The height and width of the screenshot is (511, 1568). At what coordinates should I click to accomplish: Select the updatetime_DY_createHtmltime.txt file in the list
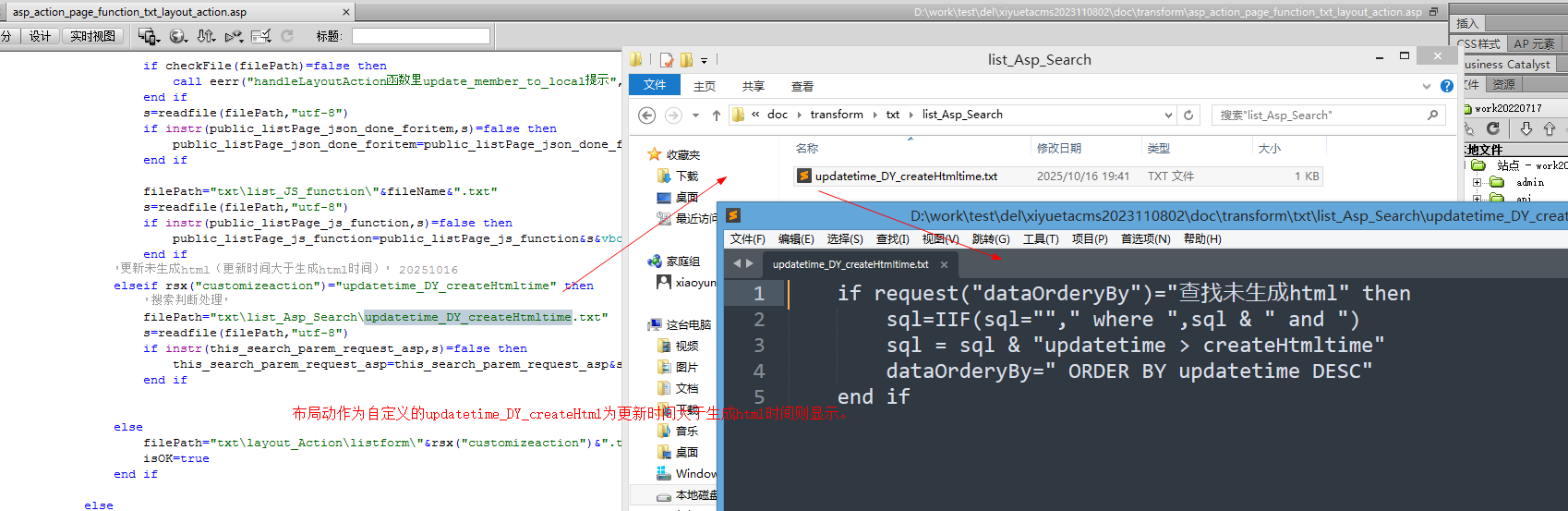pyautogui.click(x=905, y=176)
